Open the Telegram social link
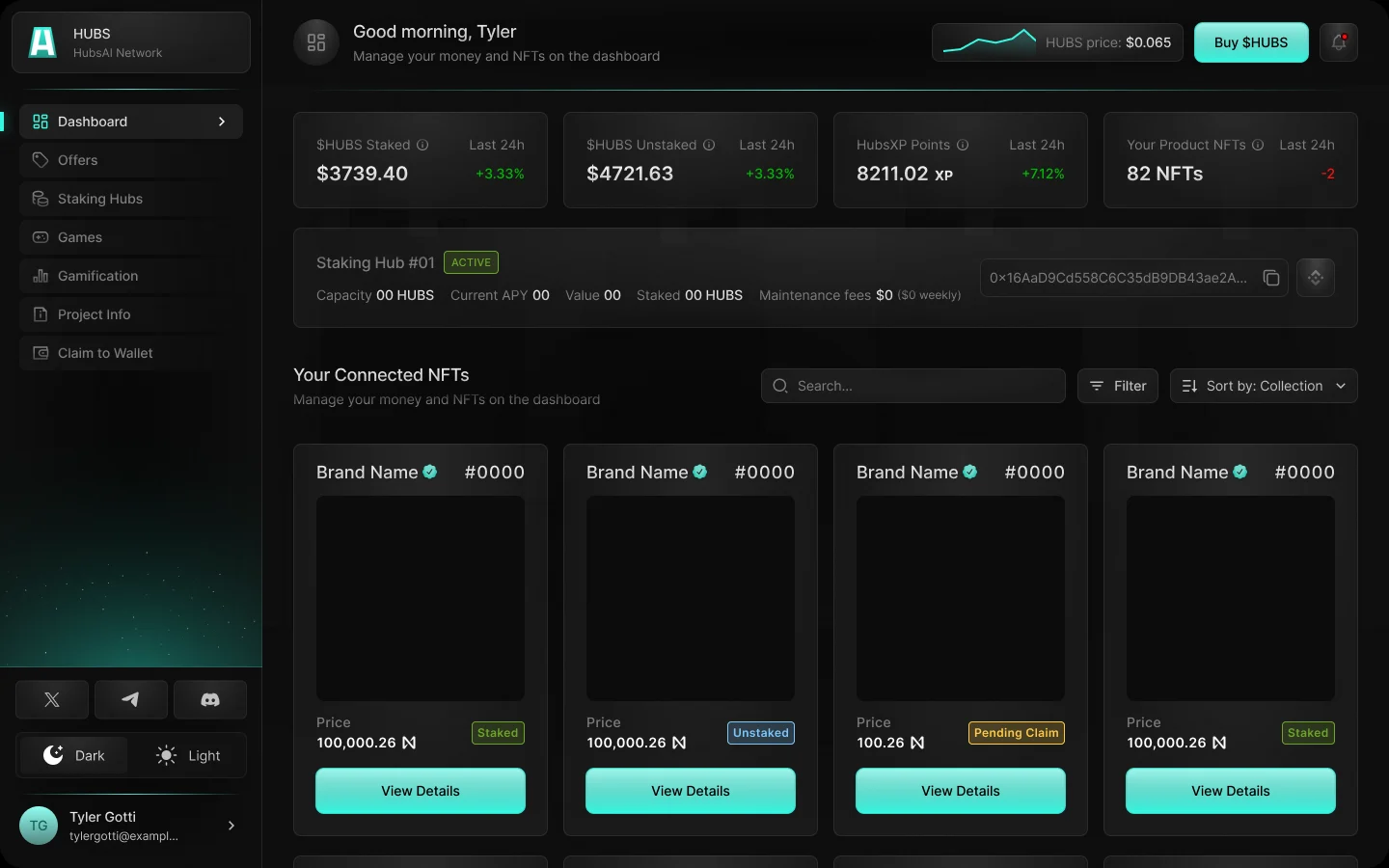 (130, 699)
